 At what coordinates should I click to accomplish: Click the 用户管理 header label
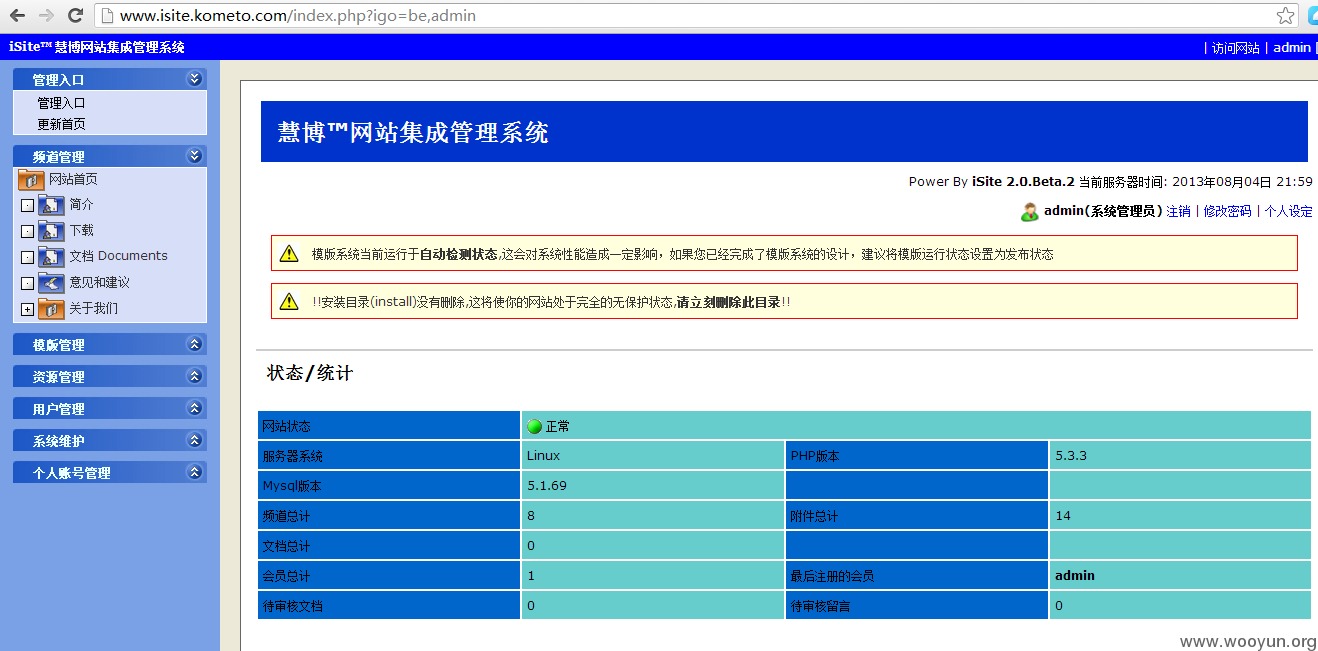(58, 409)
